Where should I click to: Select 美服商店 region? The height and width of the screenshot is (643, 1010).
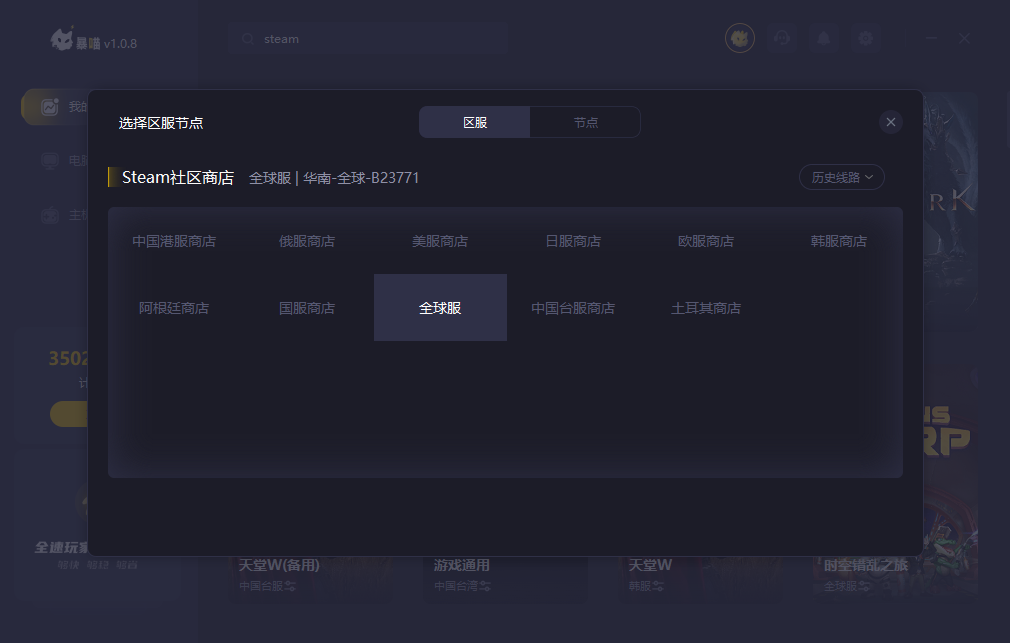[x=440, y=241]
